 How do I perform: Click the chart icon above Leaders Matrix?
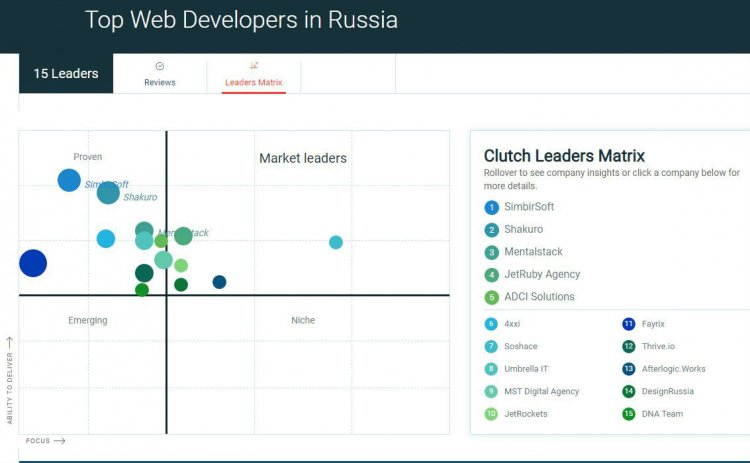[254, 66]
